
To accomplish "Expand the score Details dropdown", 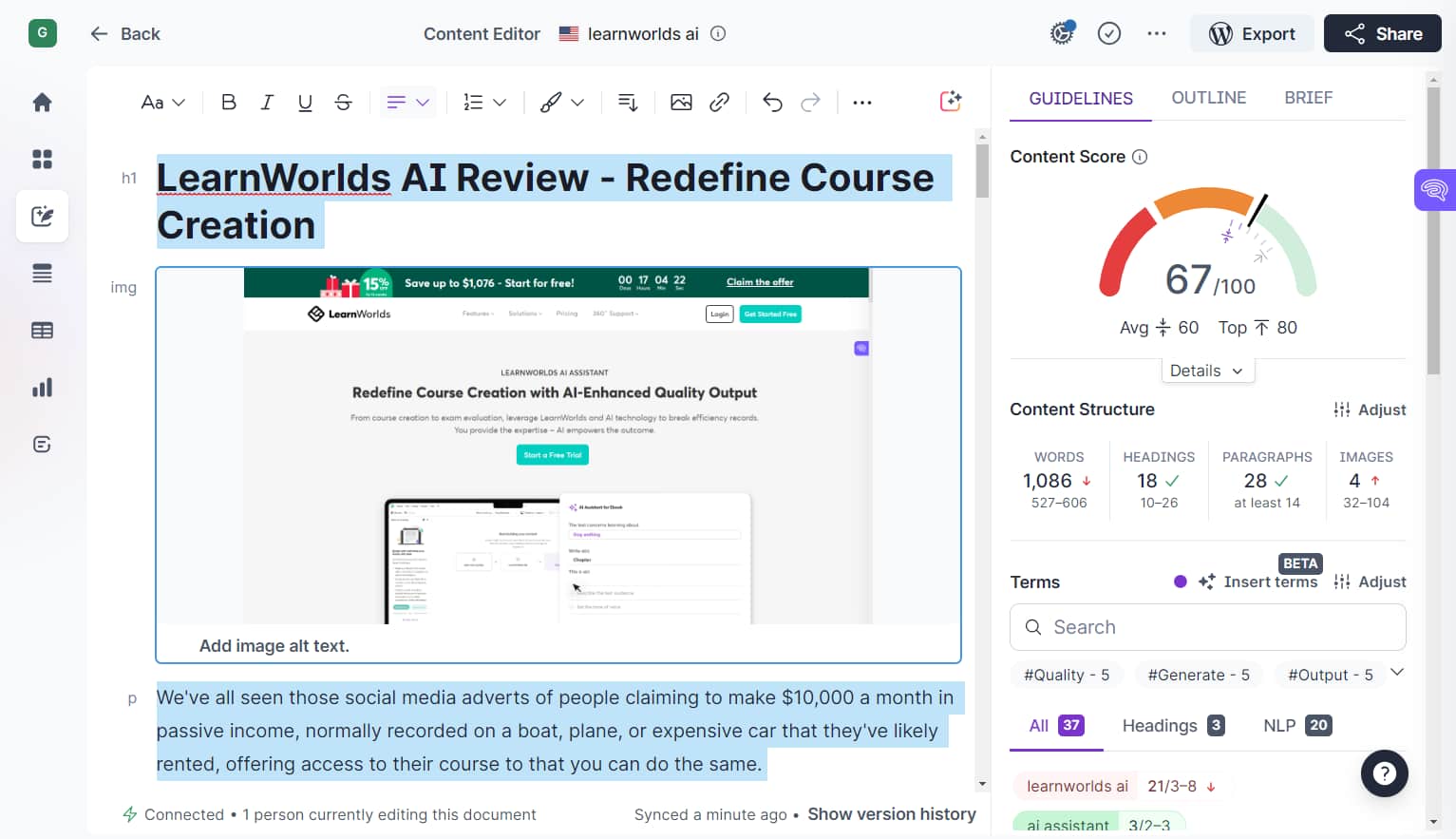I will click(1207, 371).
